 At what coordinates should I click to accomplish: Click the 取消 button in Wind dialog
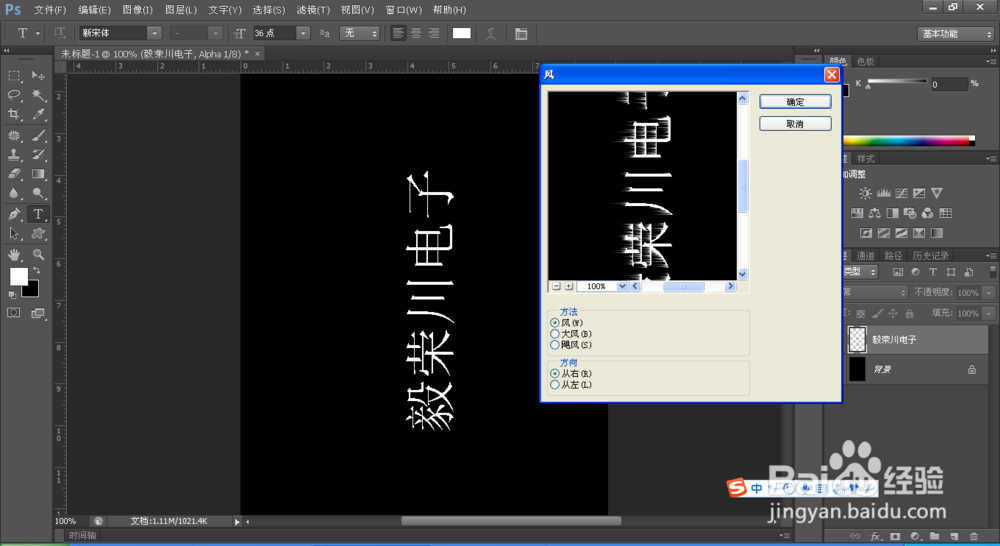click(795, 124)
